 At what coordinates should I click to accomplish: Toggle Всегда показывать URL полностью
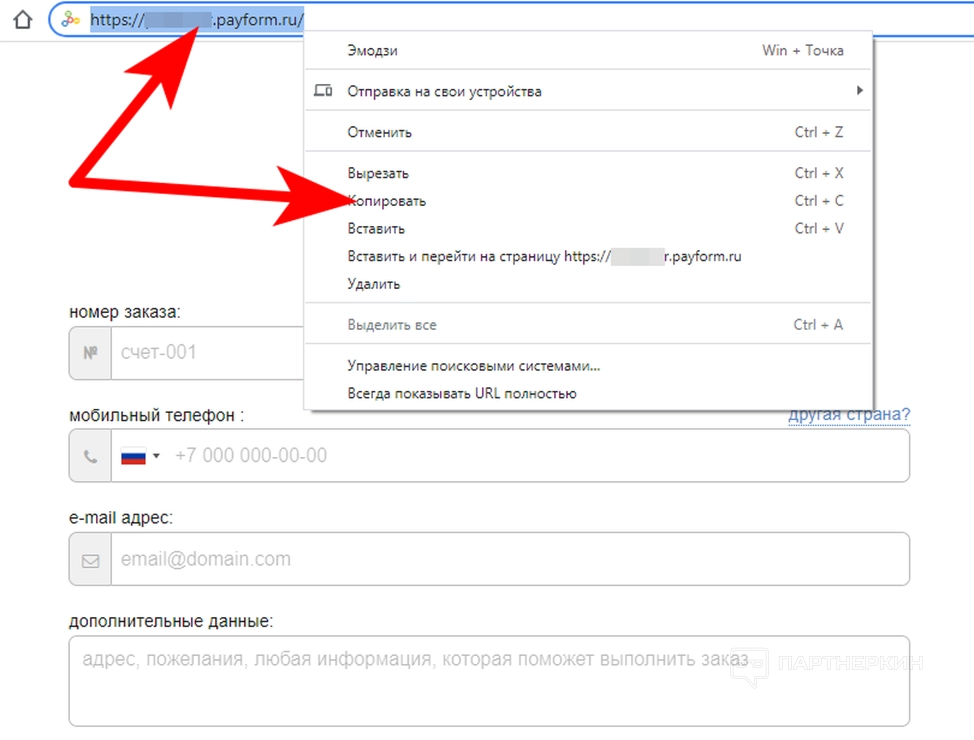[x=588, y=393]
